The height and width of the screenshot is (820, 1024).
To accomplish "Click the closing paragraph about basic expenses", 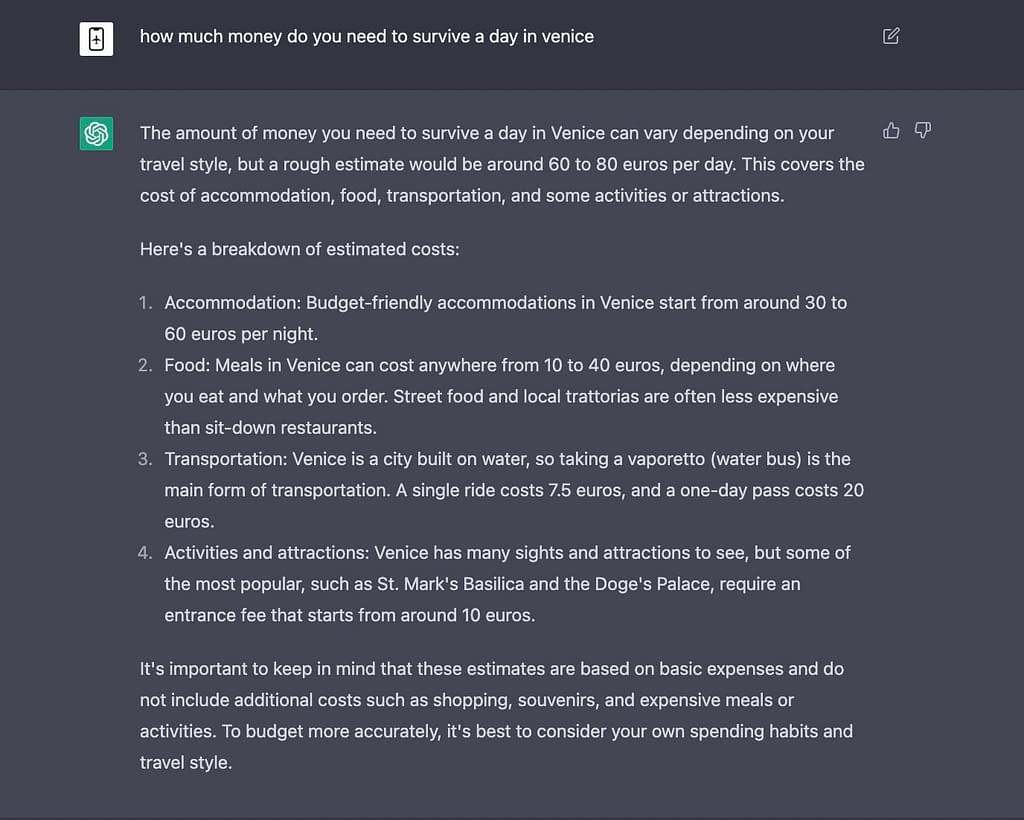I will click(496, 716).
